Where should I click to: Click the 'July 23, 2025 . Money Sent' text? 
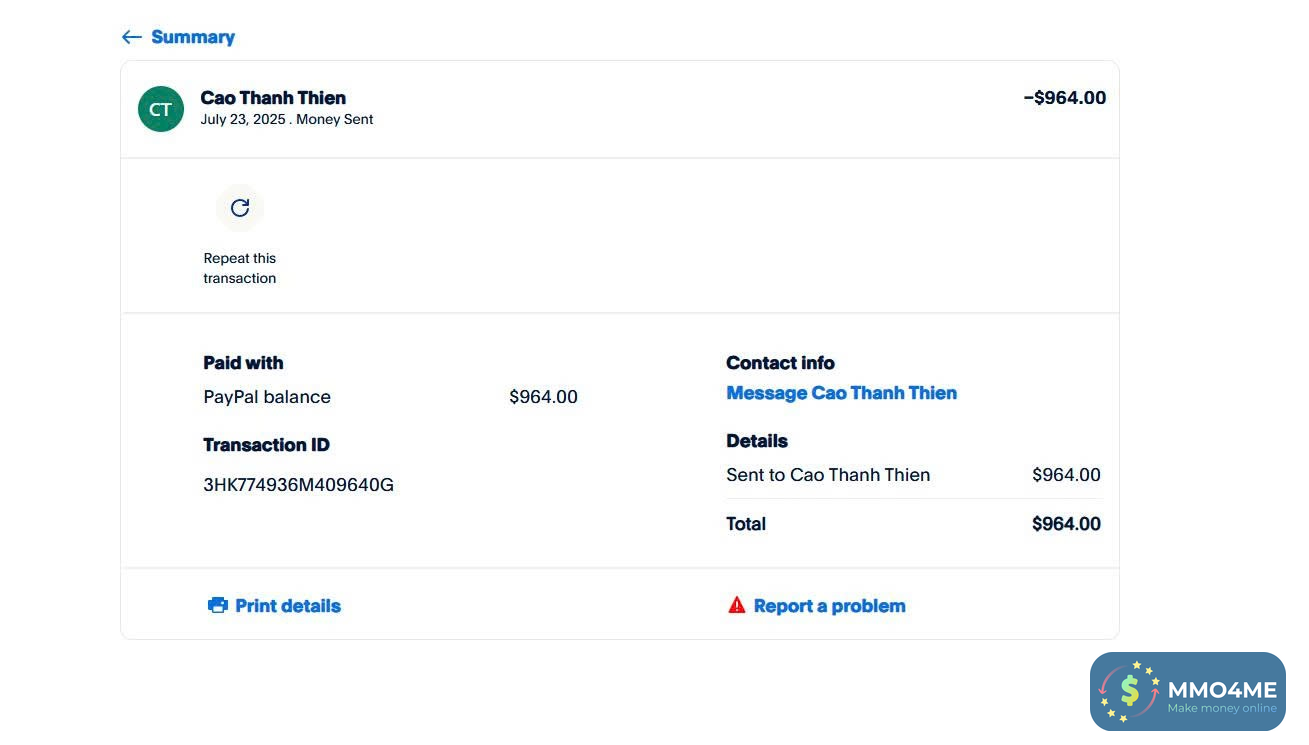[287, 120]
